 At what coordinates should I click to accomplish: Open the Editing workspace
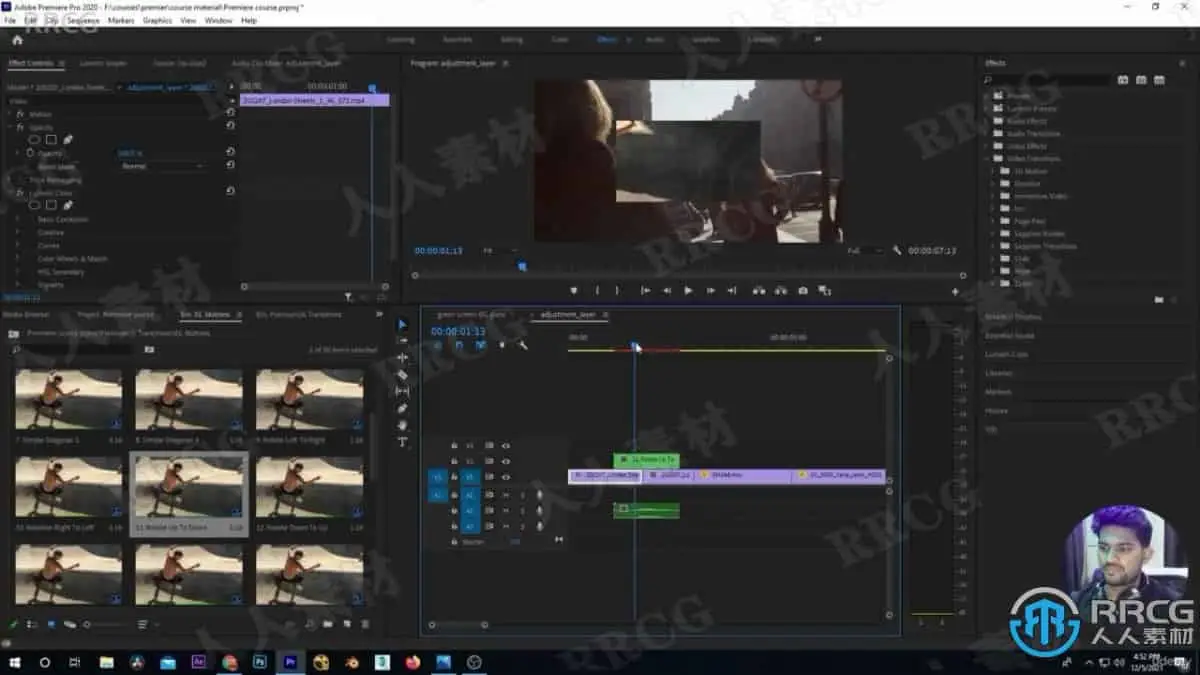512,40
